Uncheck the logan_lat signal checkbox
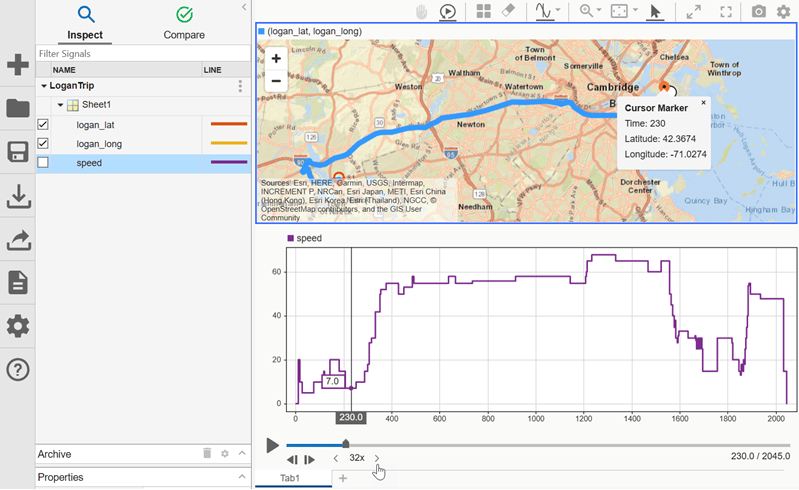This screenshot has height=490, width=799. coord(43,124)
